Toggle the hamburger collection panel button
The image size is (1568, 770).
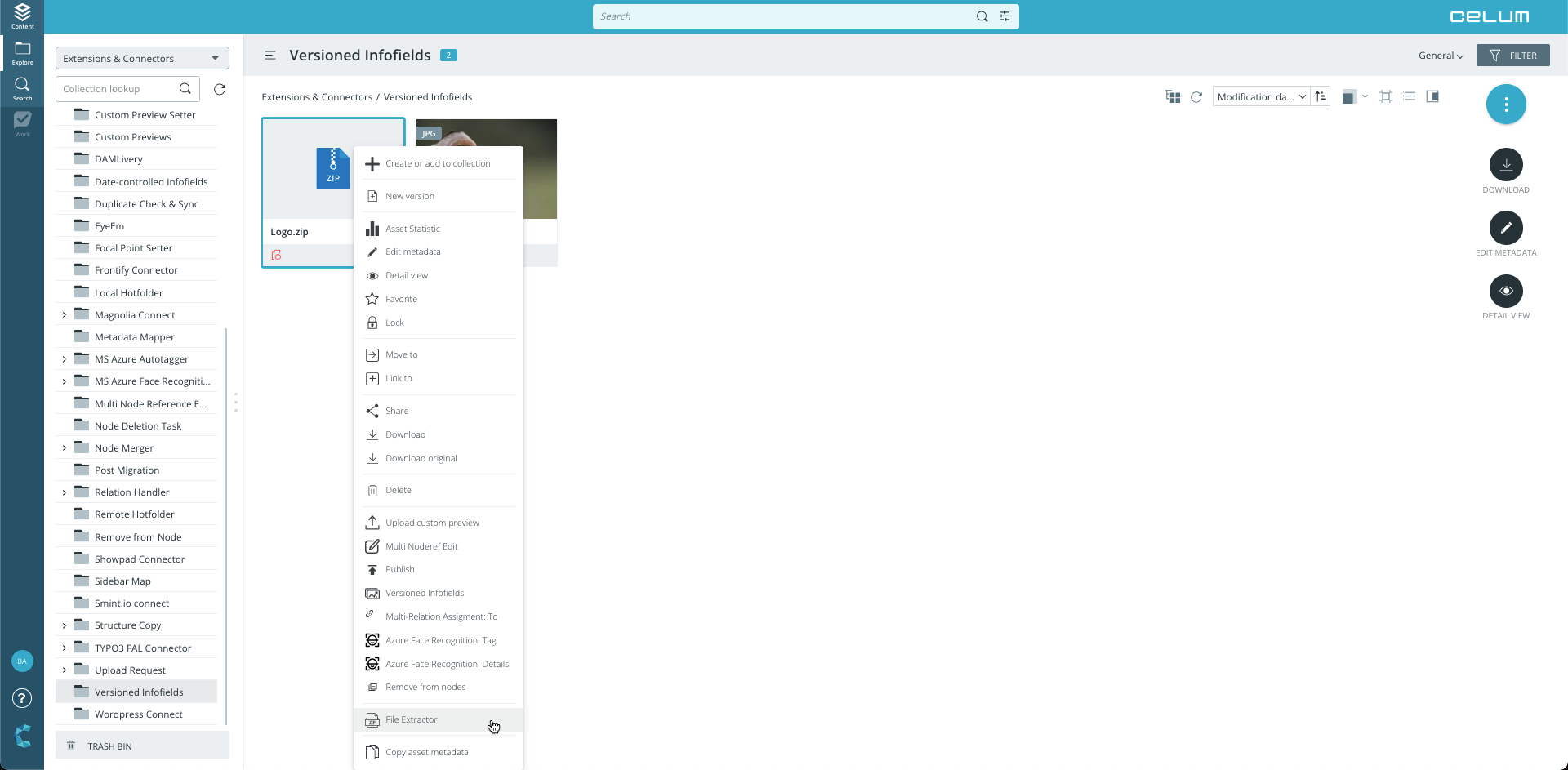point(270,56)
